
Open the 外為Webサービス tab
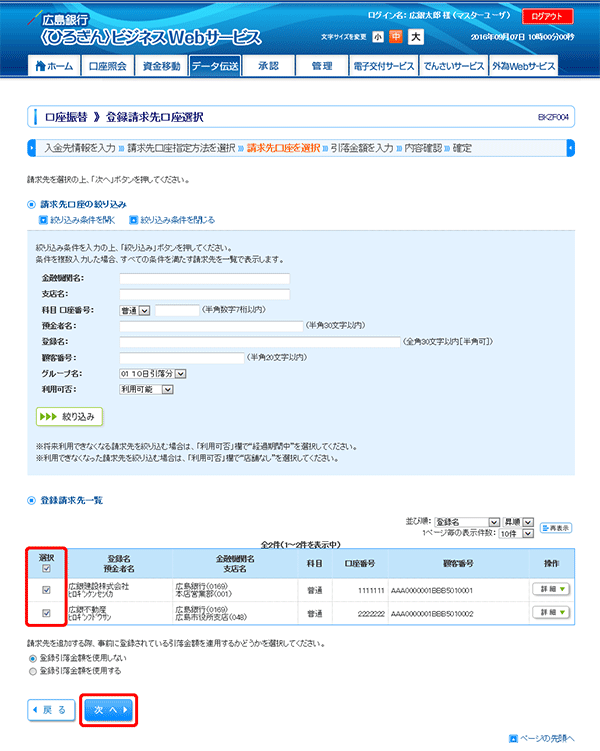coord(523,66)
